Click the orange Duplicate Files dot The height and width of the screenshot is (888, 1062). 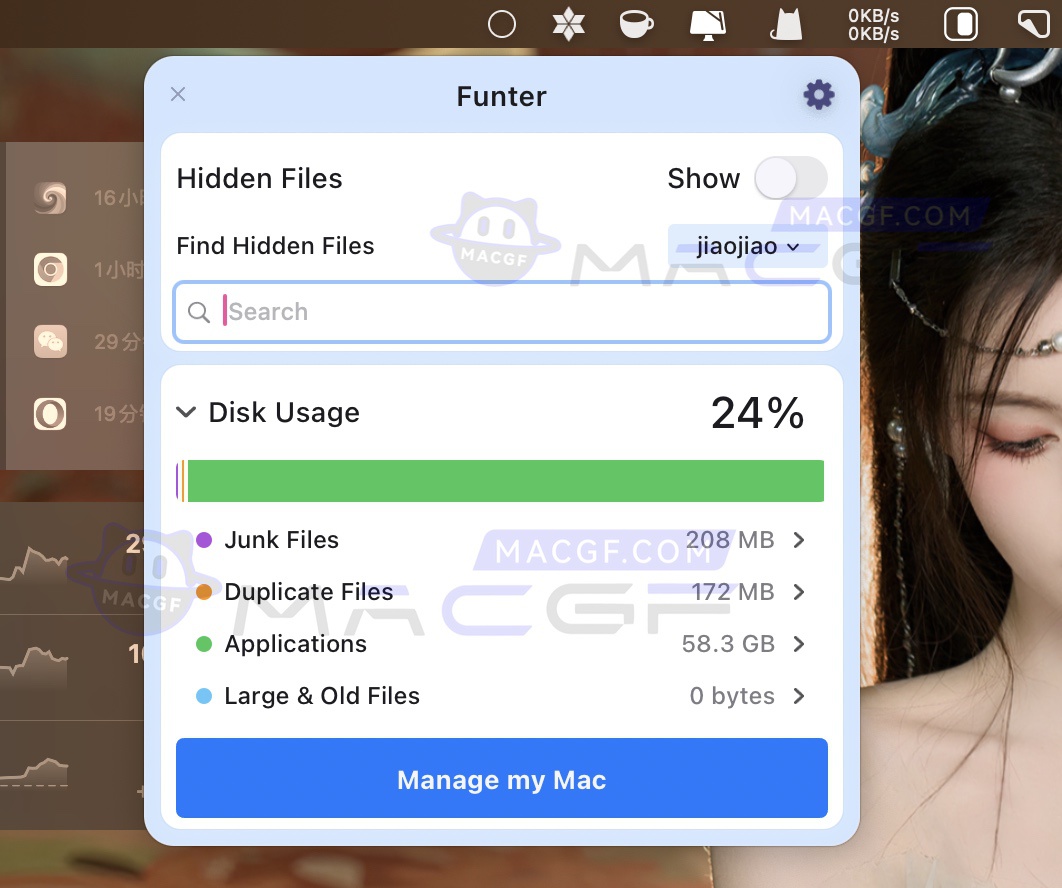203,592
